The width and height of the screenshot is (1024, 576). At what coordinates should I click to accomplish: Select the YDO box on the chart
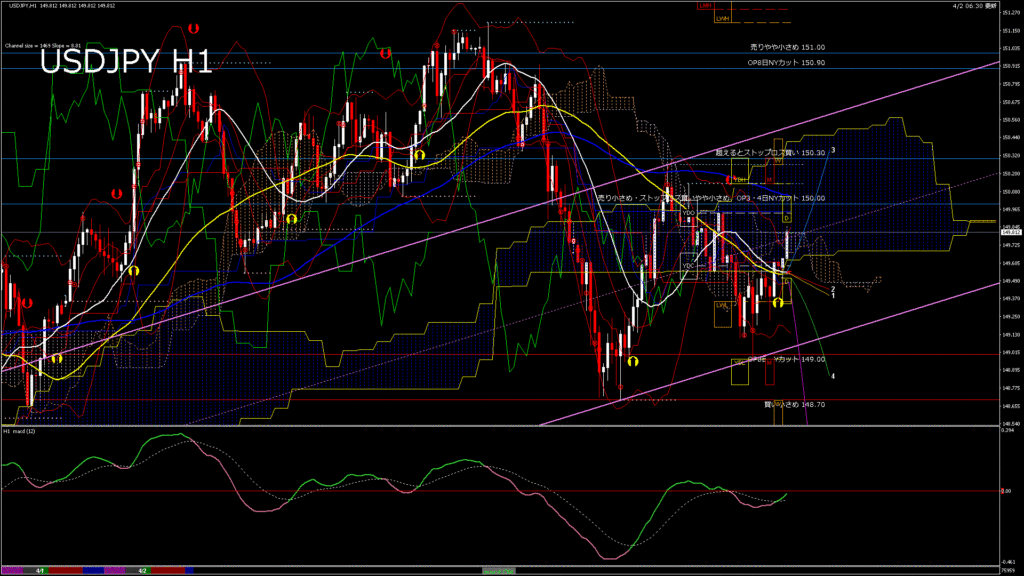click(688, 213)
